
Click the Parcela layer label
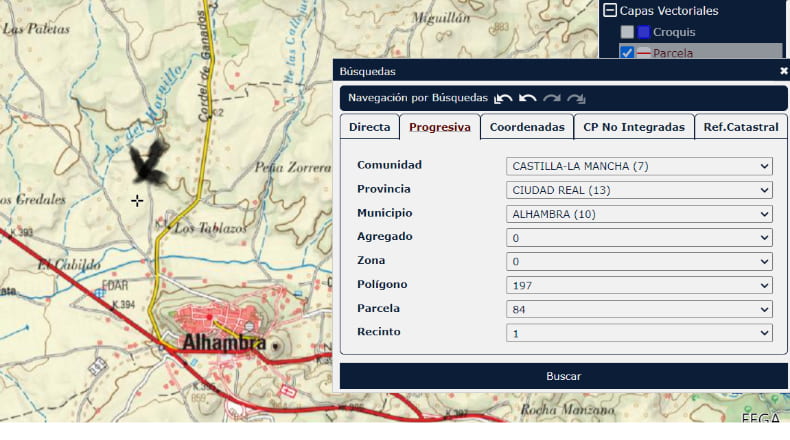(673, 52)
